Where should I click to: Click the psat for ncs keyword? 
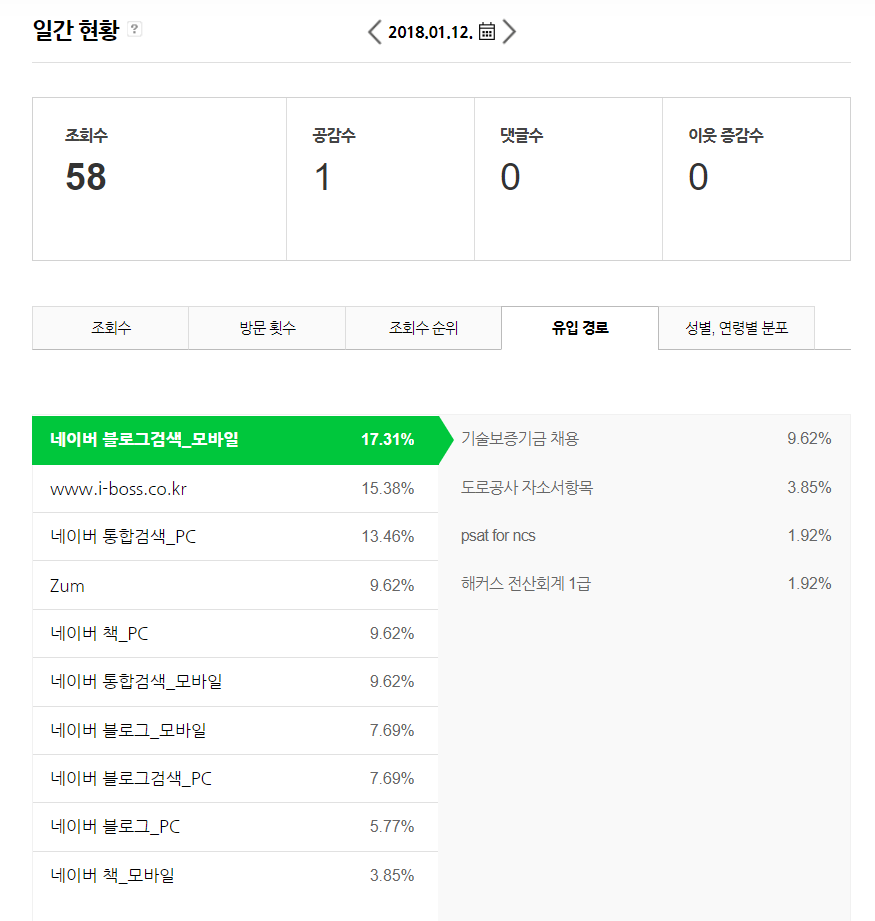pyautogui.click(x=498, y=536)
